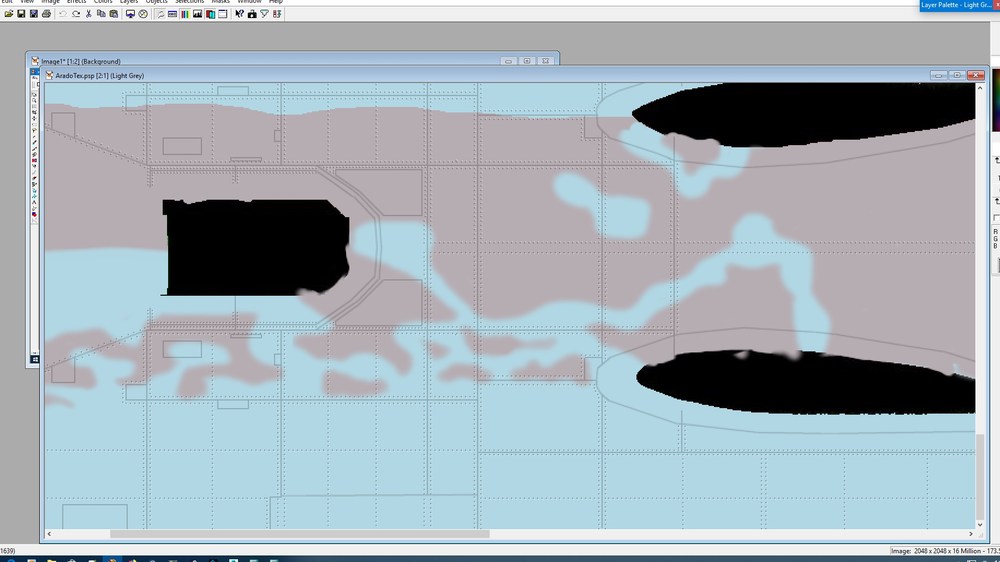The width and height of the screenshot is (1000, 562).
Task: Toggle the Tool Palette toolbar icon
Action: point(160,14)
